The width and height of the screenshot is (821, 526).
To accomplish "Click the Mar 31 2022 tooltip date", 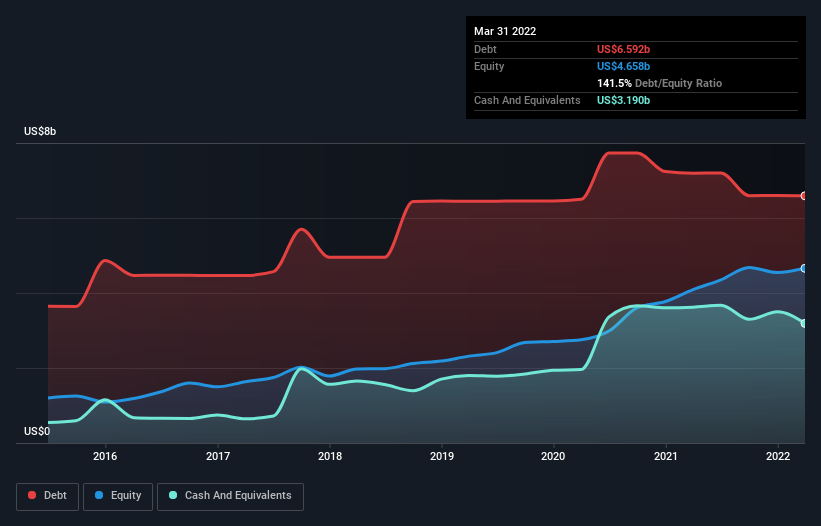I will [x=505, y=31].
